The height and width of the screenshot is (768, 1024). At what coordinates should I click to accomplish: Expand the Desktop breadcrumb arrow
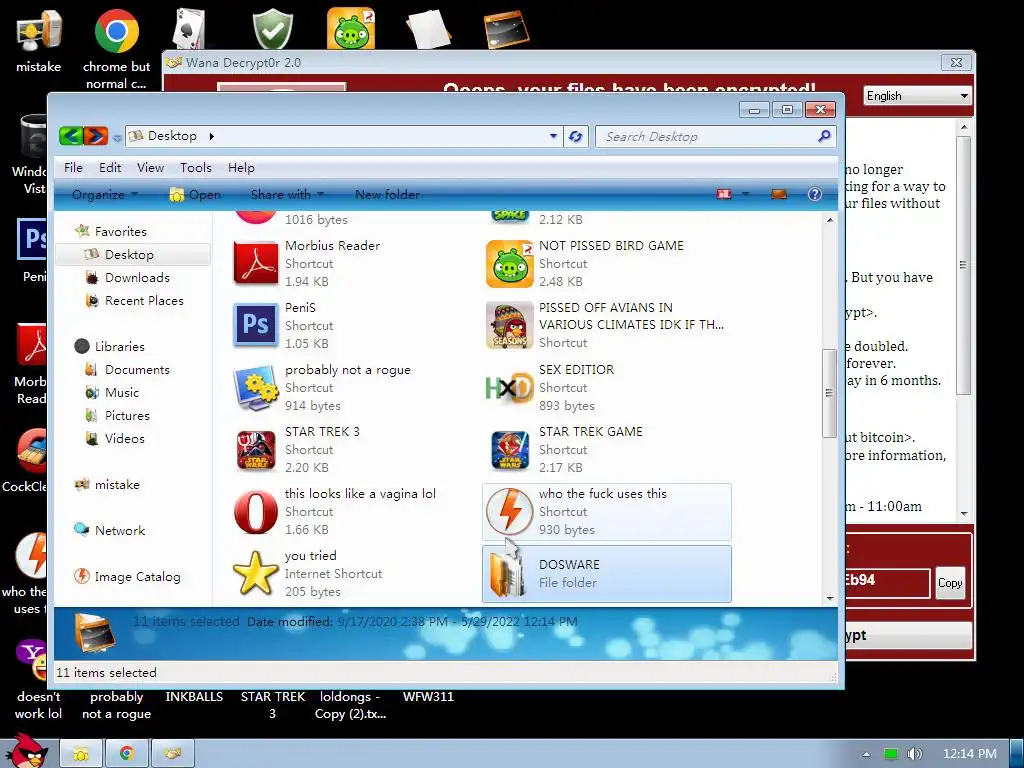pos(211,136)
